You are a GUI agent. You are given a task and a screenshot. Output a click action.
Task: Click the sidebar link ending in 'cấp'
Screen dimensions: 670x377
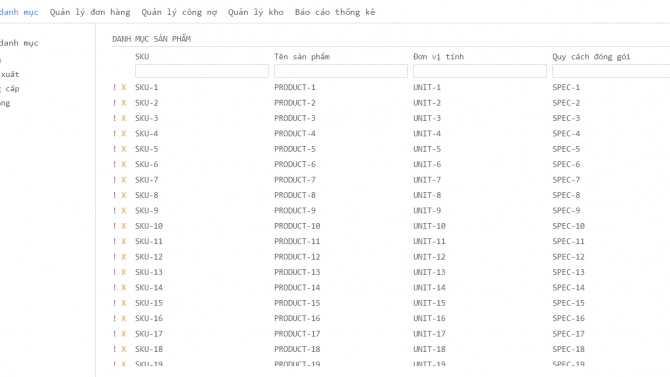click(x=9, y=88)
